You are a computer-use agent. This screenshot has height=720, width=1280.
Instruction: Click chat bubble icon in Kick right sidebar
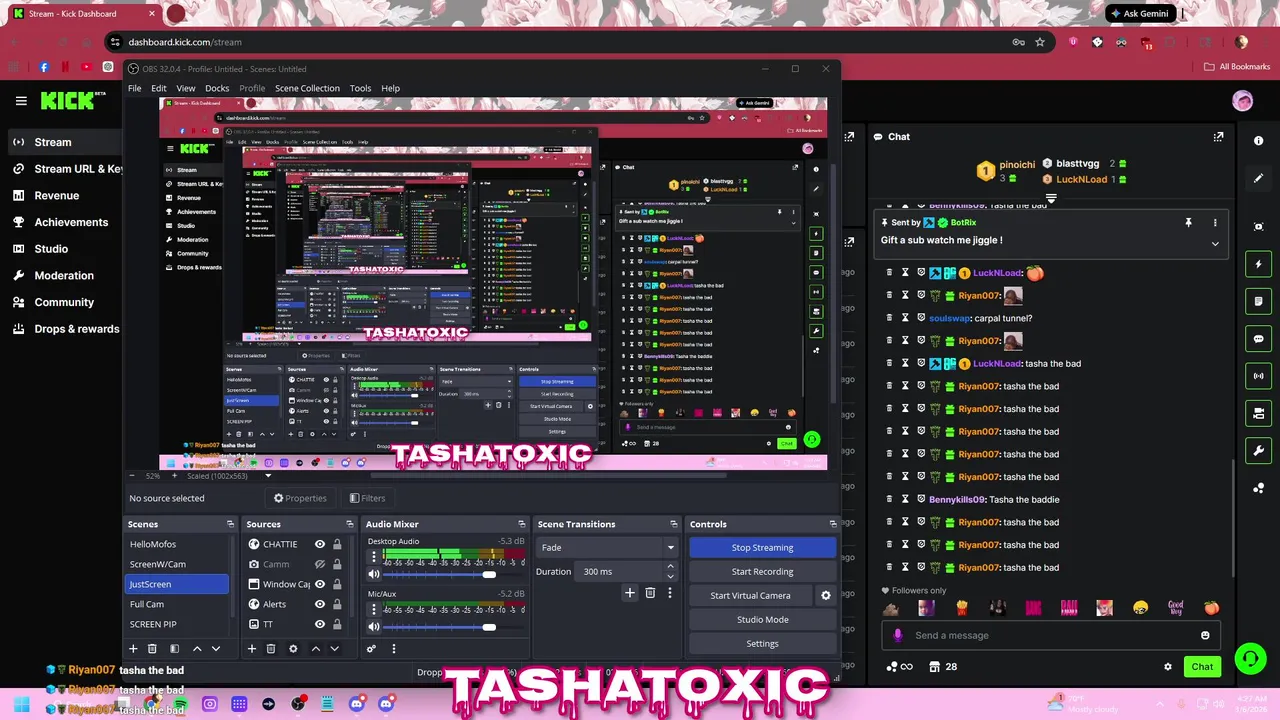(x=1259, y=339)
